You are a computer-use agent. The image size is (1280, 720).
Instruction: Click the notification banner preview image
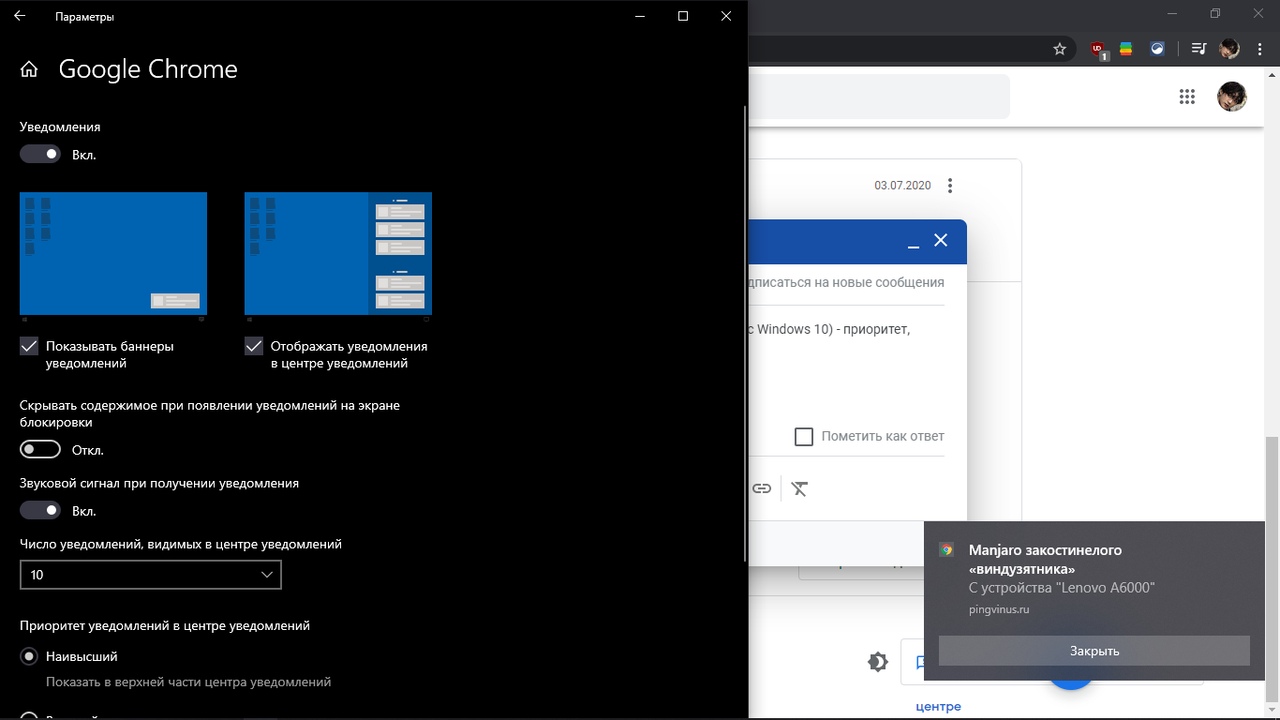[x=113, y=254]
